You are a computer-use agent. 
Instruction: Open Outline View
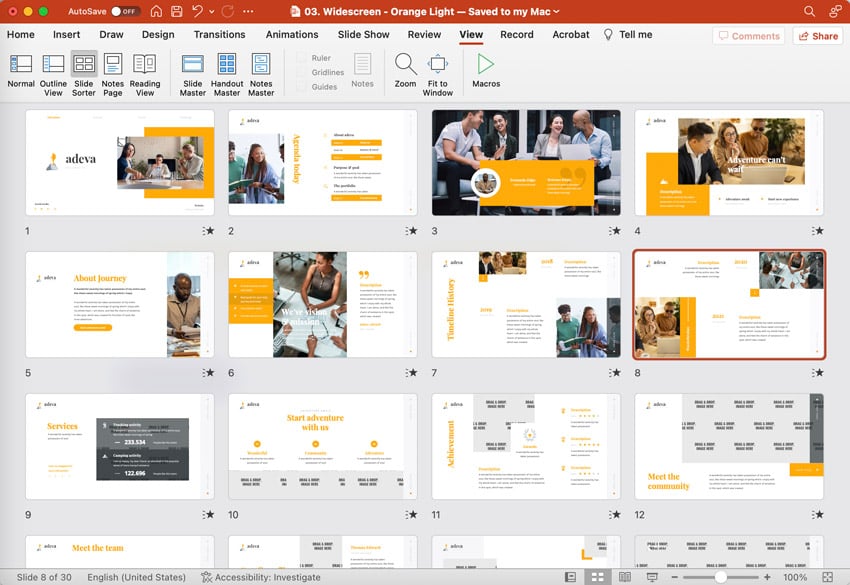coord(53,71)
